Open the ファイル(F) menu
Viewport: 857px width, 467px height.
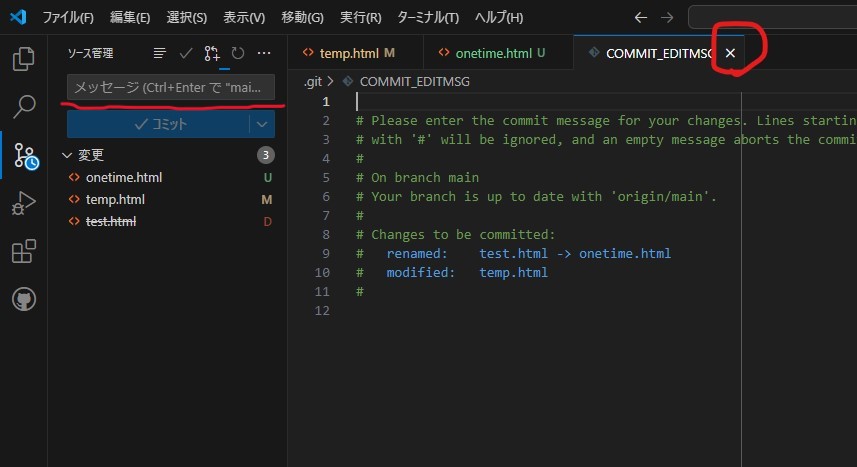(68, 17)
